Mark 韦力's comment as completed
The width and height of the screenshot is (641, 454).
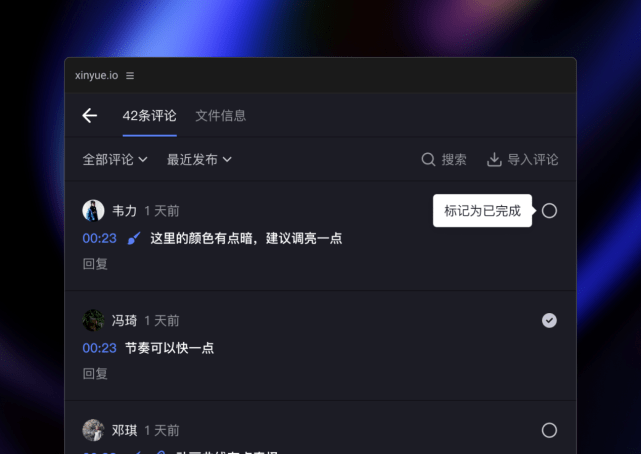549,211
